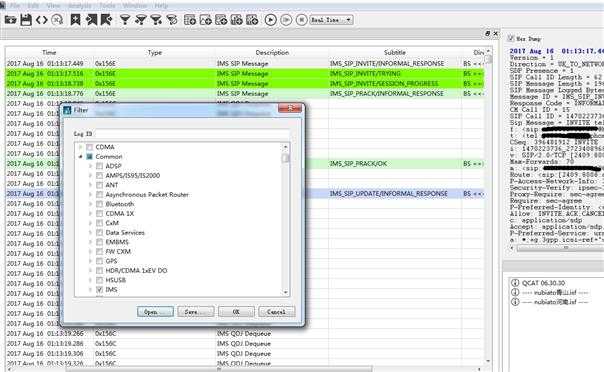Open the View menu
Image resolution: width=604 pixels, height=372 pixels.
(53, 5)
